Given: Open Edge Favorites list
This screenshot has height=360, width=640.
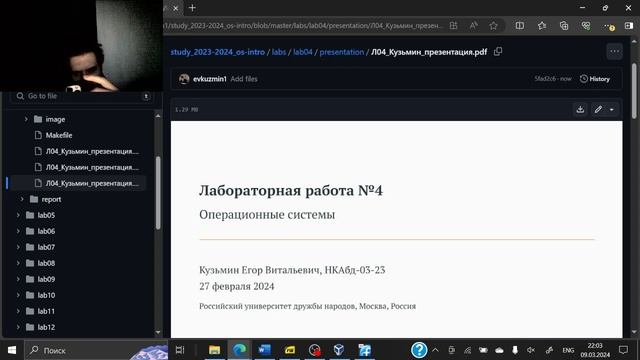Looking at the screenshot, I should 542,26.
